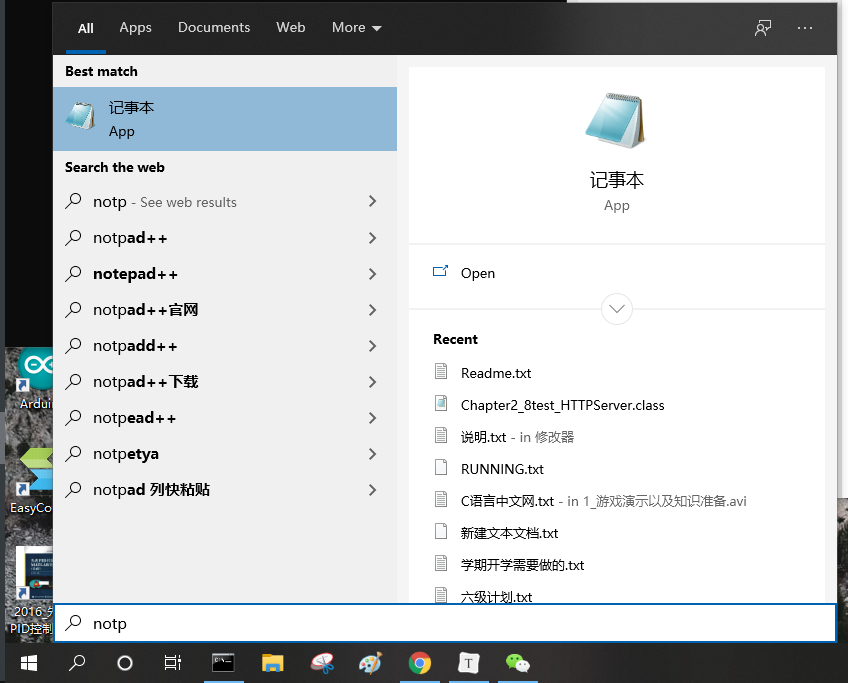
Task: Open Cortana circle icon on taskbar
Action: point(125,663)
